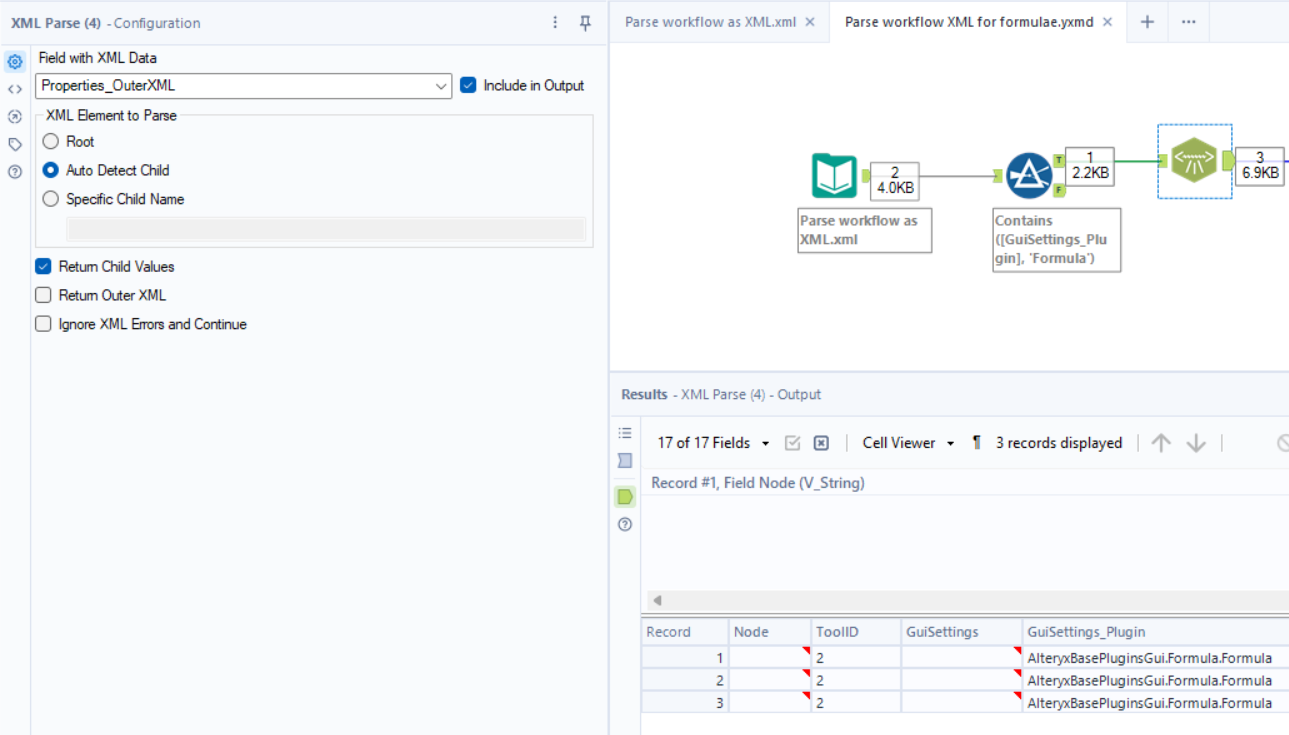This screenshot has height=735, width=1289.
Task: Open a new workflow tab with the plus button
Action: (x=1147, y=21)
